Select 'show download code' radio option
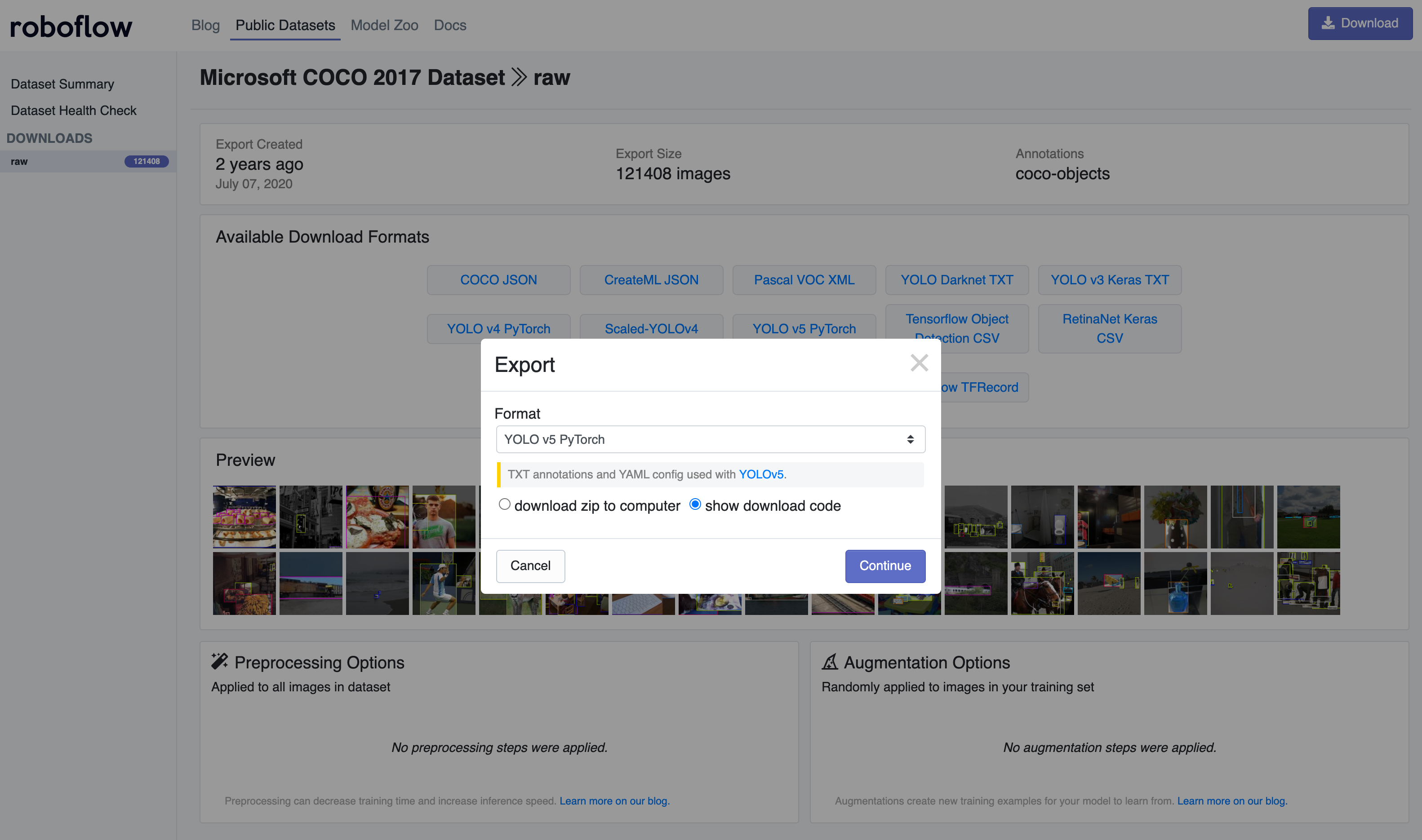 [695, 504]
